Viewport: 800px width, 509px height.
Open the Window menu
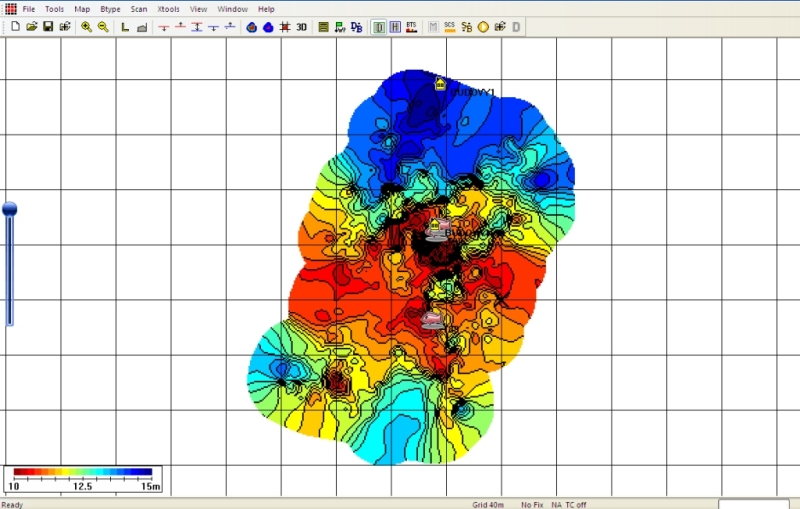point(233,9)
